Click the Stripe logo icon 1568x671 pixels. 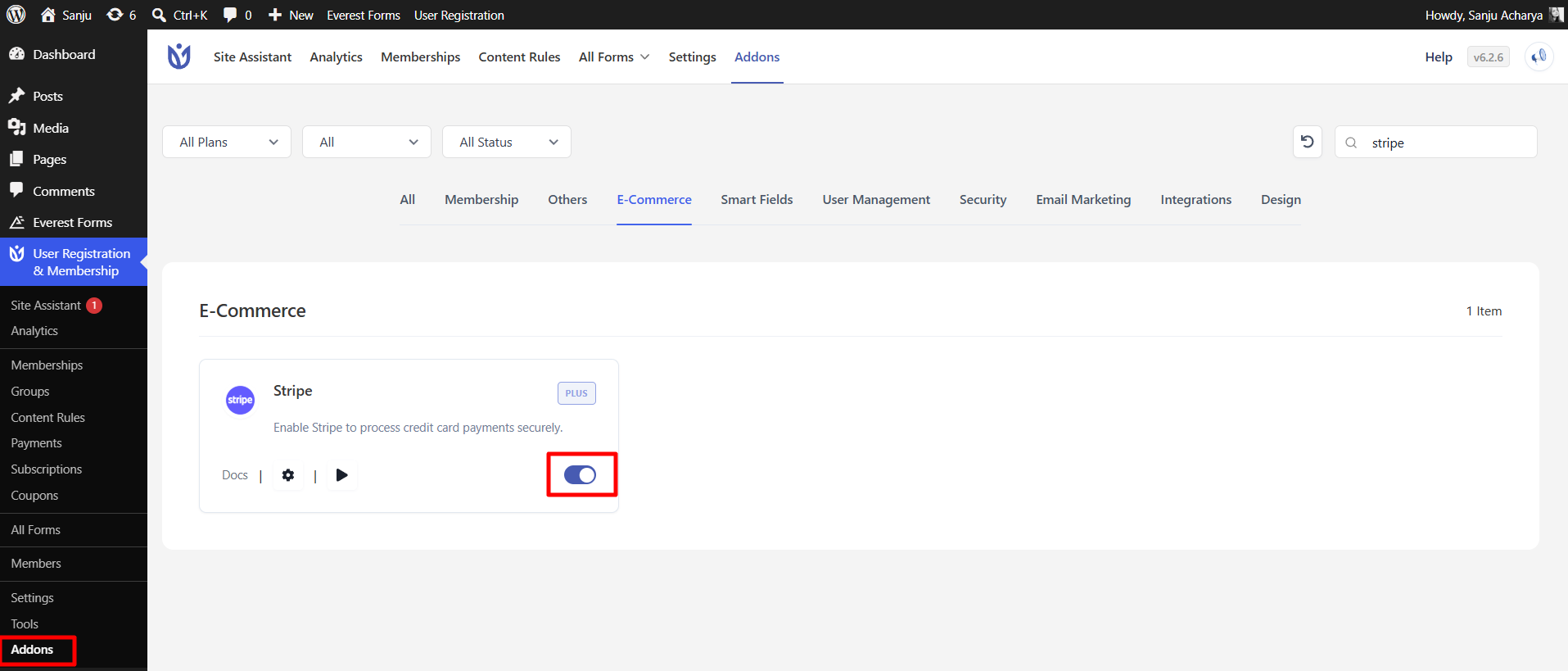[x=240, y=400]
